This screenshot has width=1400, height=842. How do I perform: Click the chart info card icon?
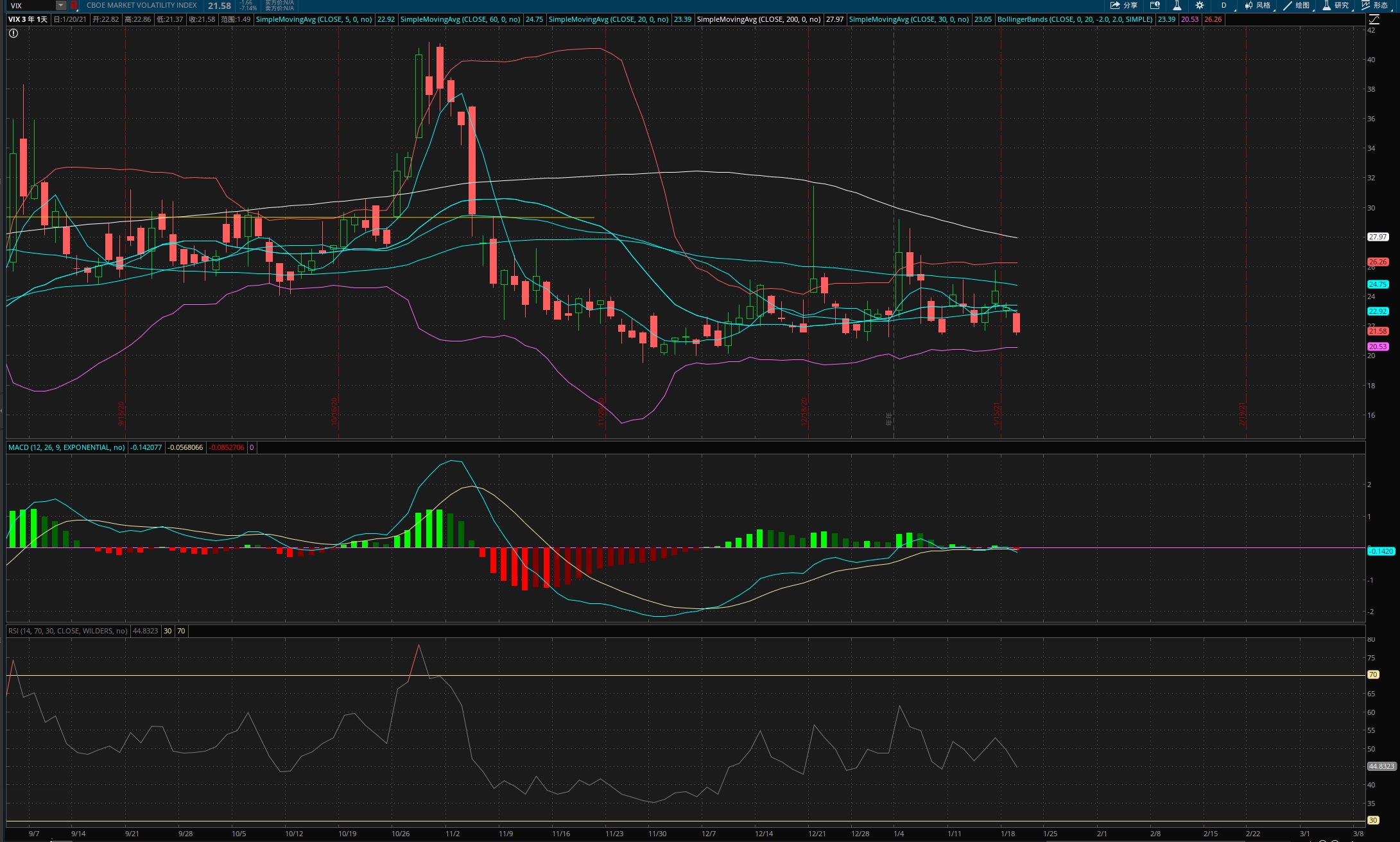[x=1155, y=5]
